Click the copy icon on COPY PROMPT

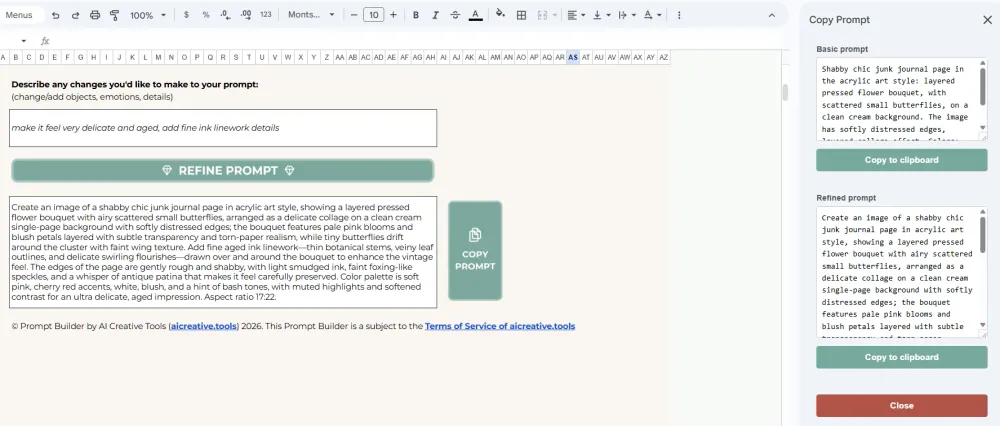coord(475,235)
